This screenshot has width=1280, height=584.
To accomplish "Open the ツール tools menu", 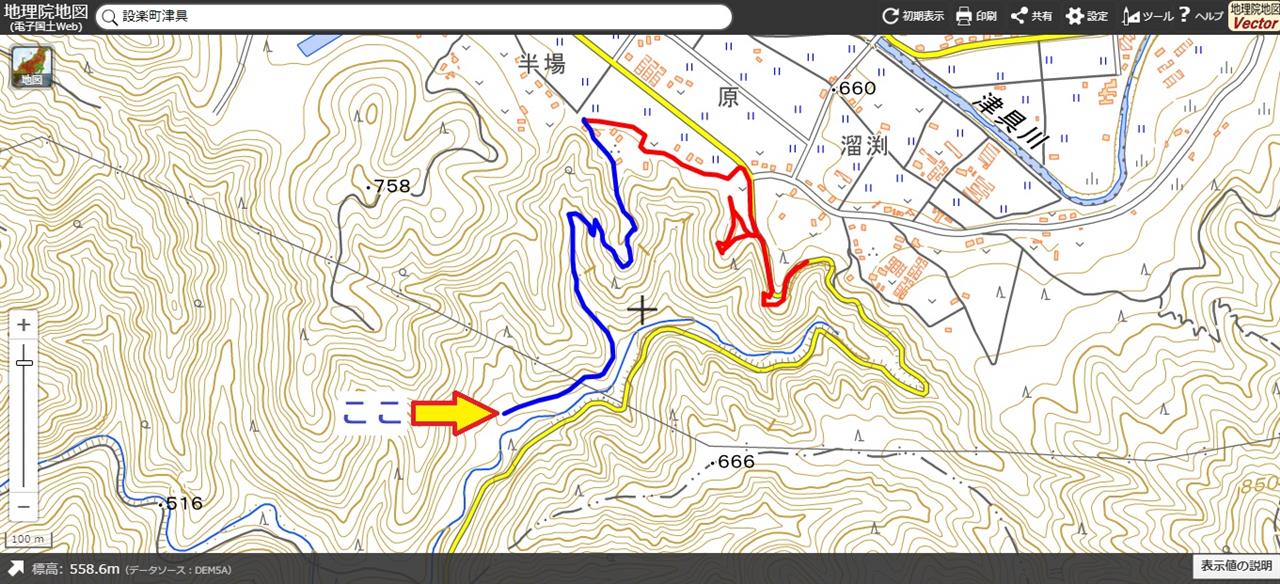I will [1147, 16].
